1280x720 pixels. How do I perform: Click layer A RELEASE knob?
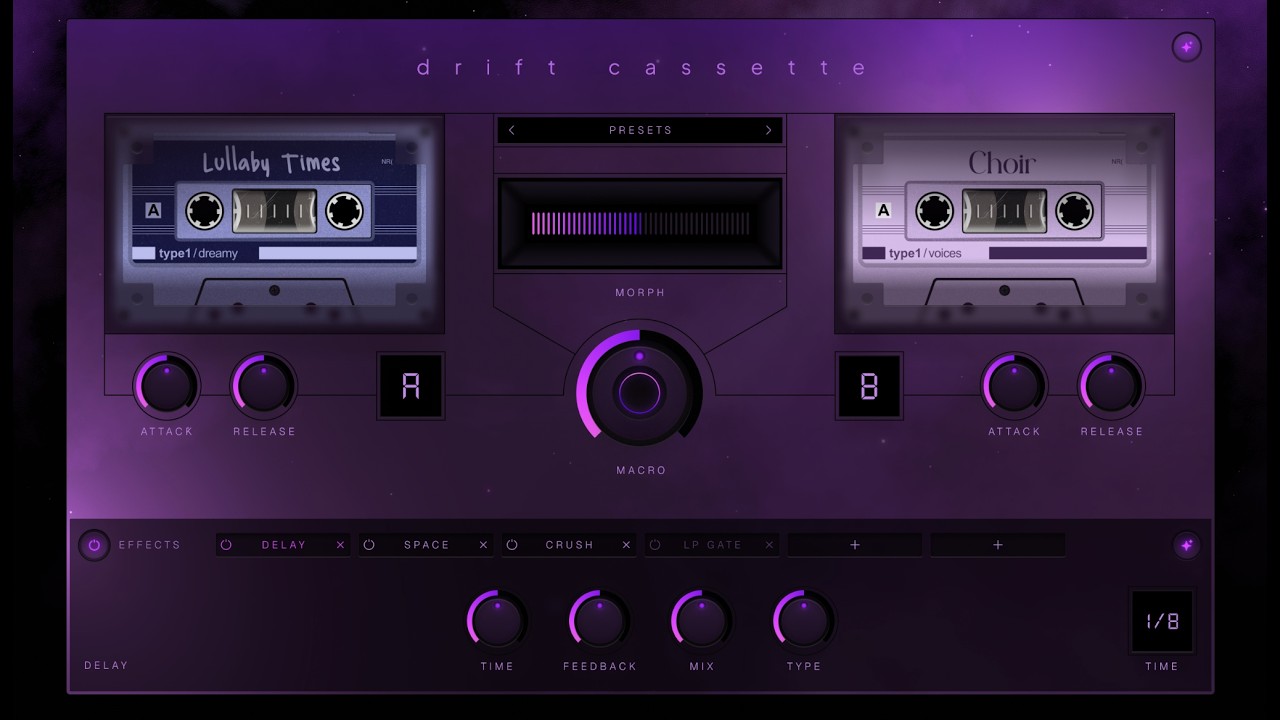point(264,386)
